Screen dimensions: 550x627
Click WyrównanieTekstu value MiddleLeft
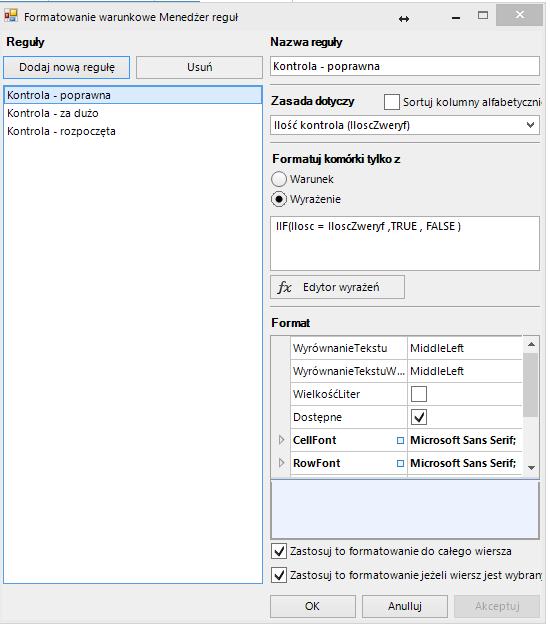[x=465, y=348]
